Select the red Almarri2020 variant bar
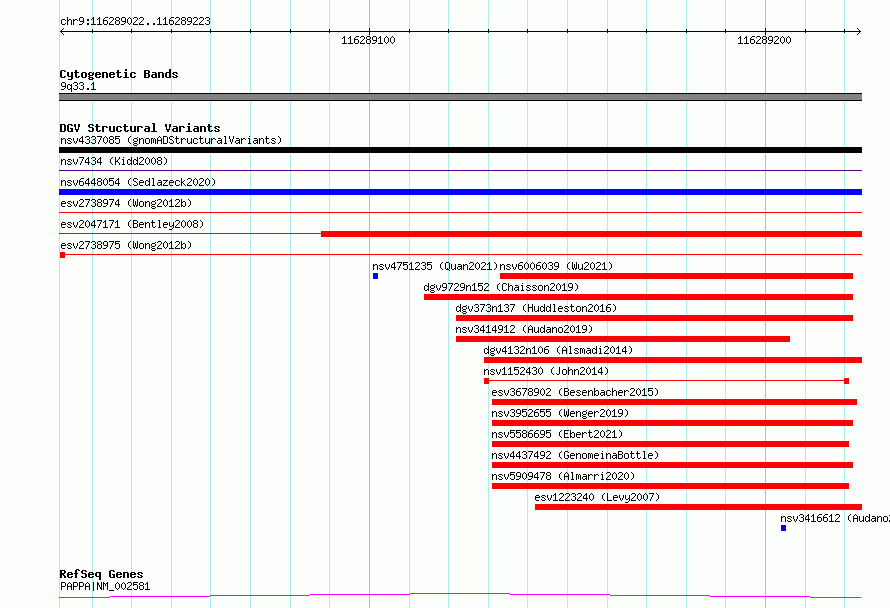The height and width of the screenshot is (608, 890). pyautogui.click(x=670, y=487)
